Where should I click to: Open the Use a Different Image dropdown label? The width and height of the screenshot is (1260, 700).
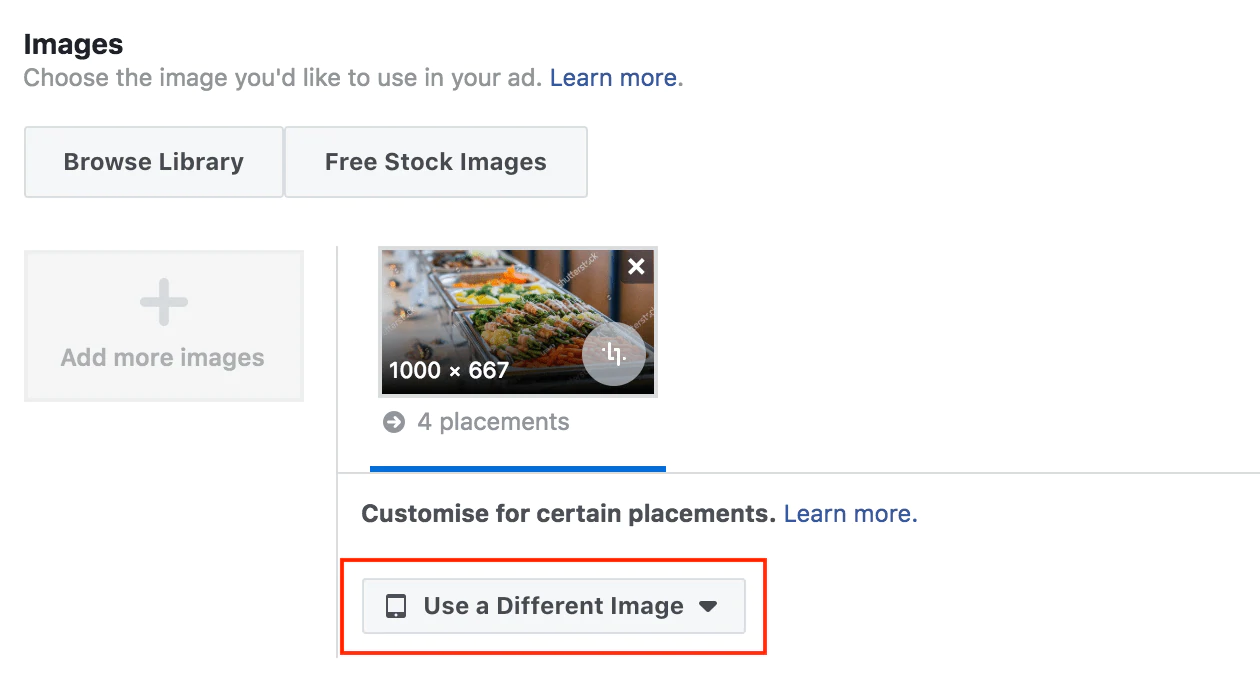pyautogui.click(x=553, y=606)
